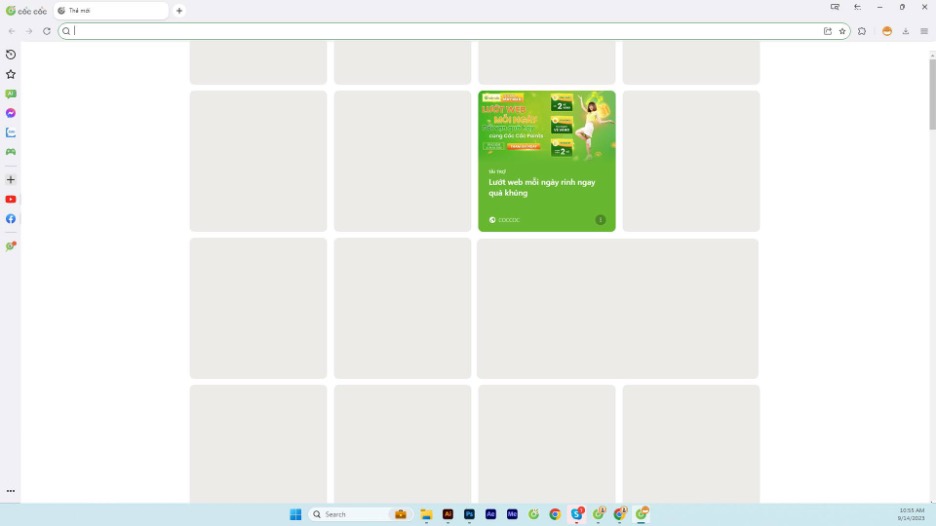Open the green gamepad Games sidebar icon
Viewport: 936px width, 526px height.
11,152
